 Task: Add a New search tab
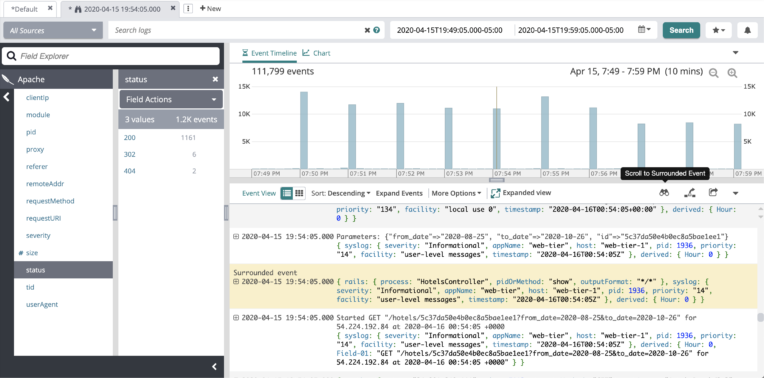pos(210,8)
